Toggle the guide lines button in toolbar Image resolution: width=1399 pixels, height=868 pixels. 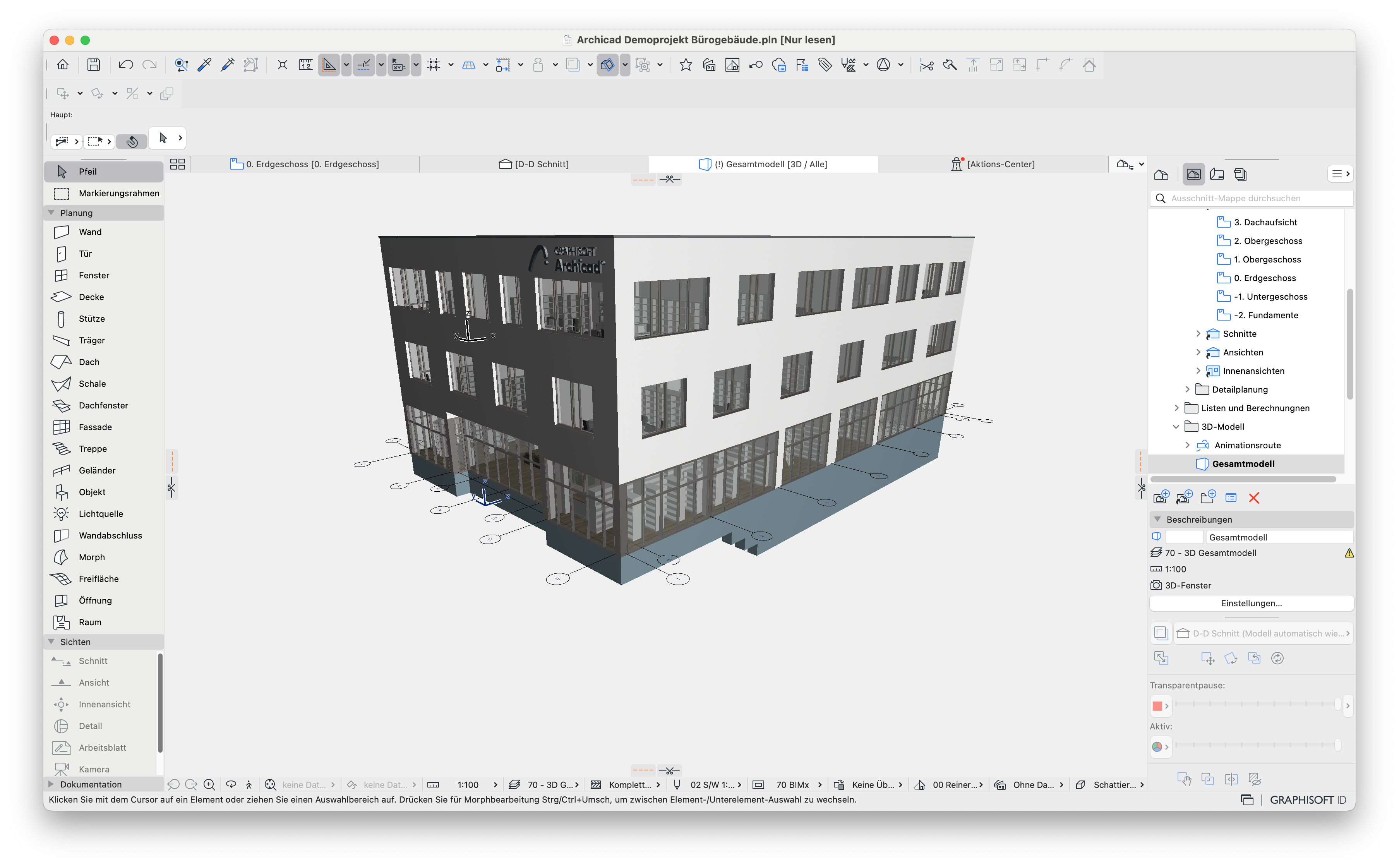point(363,65)
